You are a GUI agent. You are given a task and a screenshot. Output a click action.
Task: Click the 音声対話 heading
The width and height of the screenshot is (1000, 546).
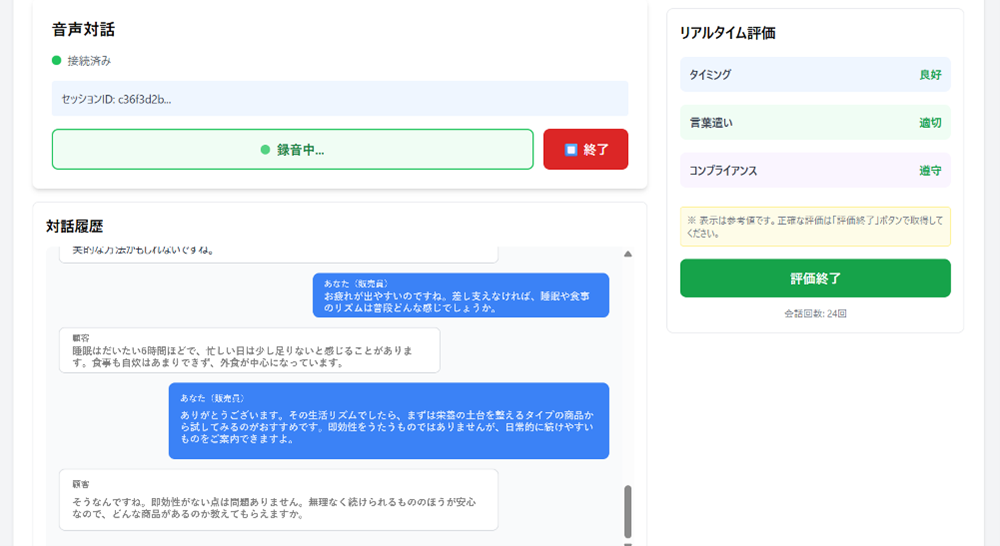(84, 29)
